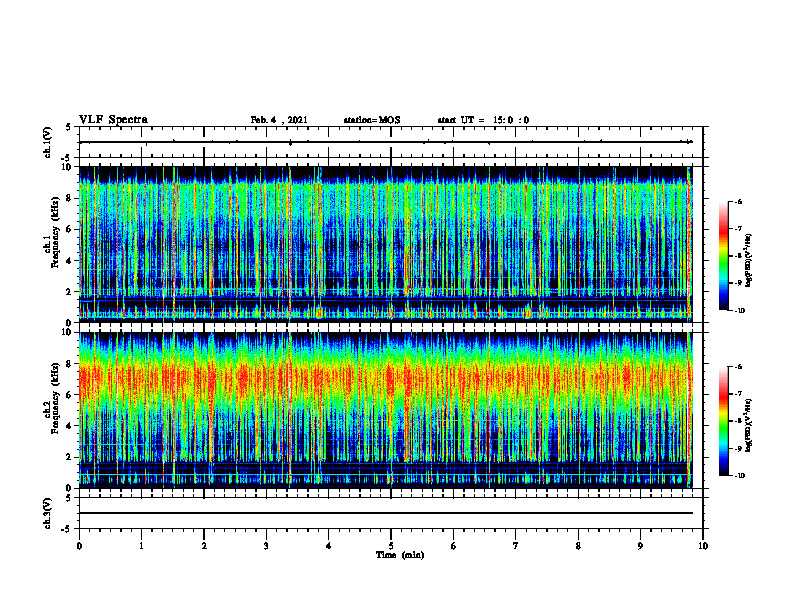Click the "VLF Spectra" plot title
The height and width of the screenshot is (612, 792).
[x=113, y=120]
